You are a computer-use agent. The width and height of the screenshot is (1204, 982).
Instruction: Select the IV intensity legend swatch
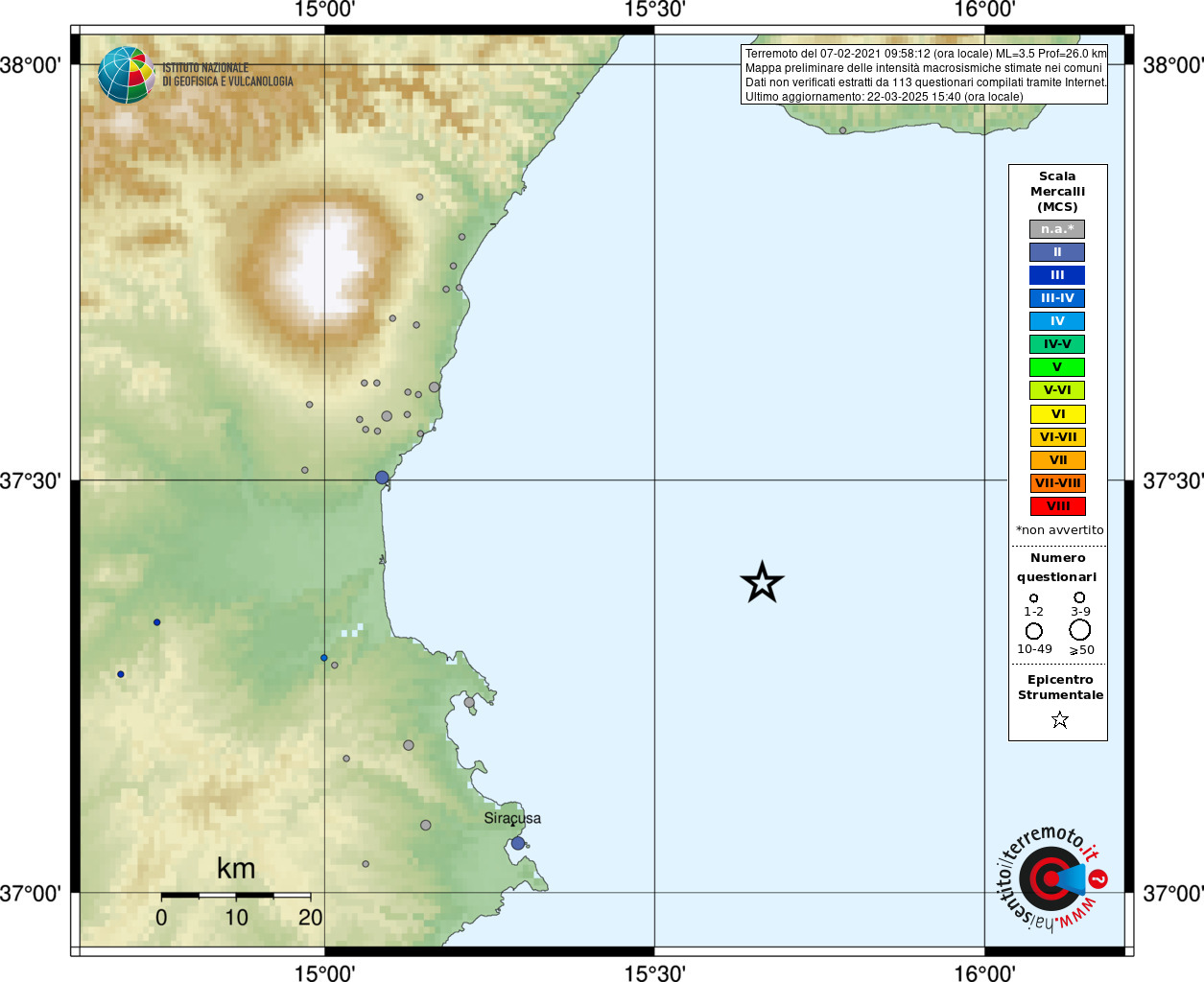(1057, 321)
